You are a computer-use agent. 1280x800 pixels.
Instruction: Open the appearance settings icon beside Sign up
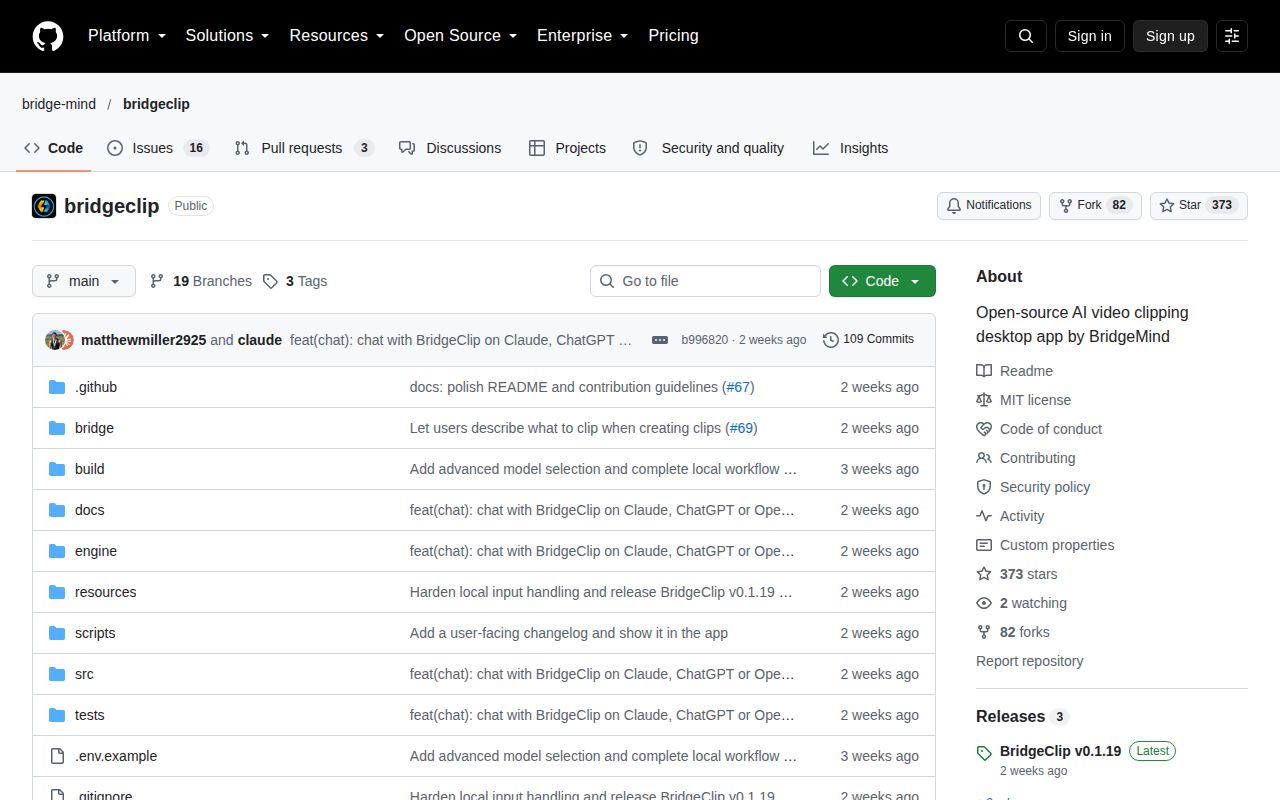click(1232, 36)
